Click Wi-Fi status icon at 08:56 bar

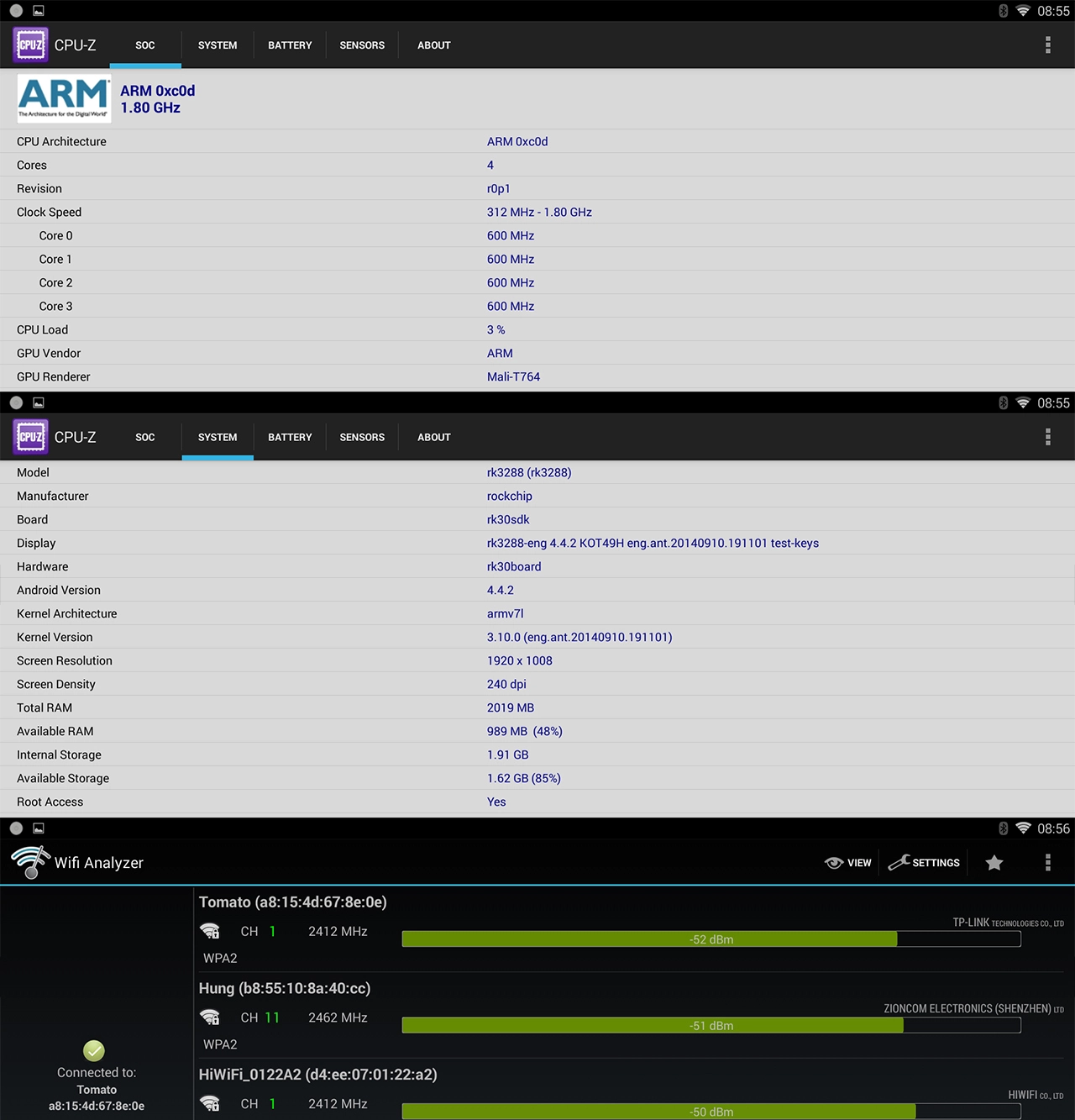pos(1023,828)
